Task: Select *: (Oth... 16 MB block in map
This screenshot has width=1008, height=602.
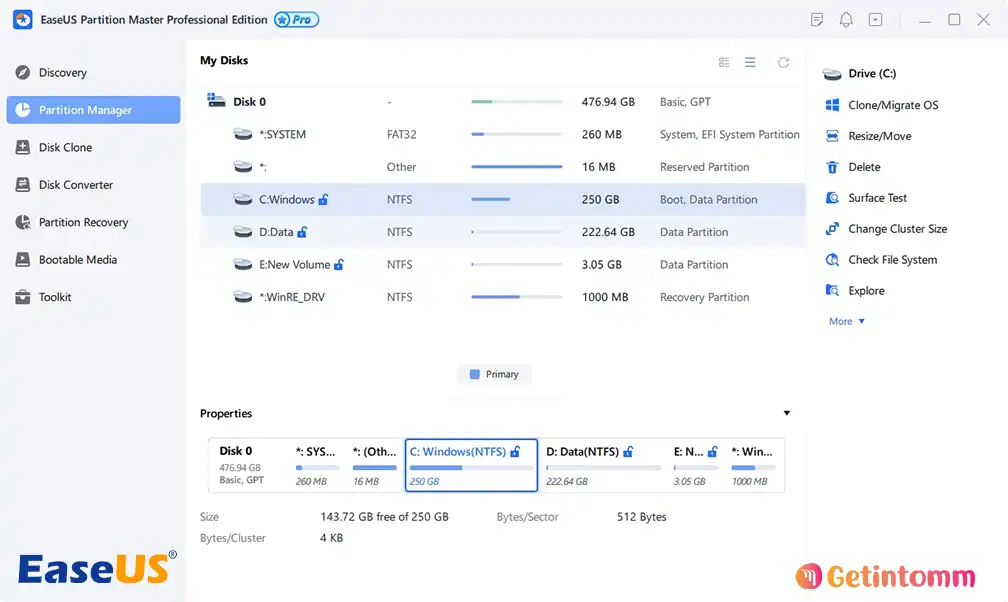Action: (375, 465)
